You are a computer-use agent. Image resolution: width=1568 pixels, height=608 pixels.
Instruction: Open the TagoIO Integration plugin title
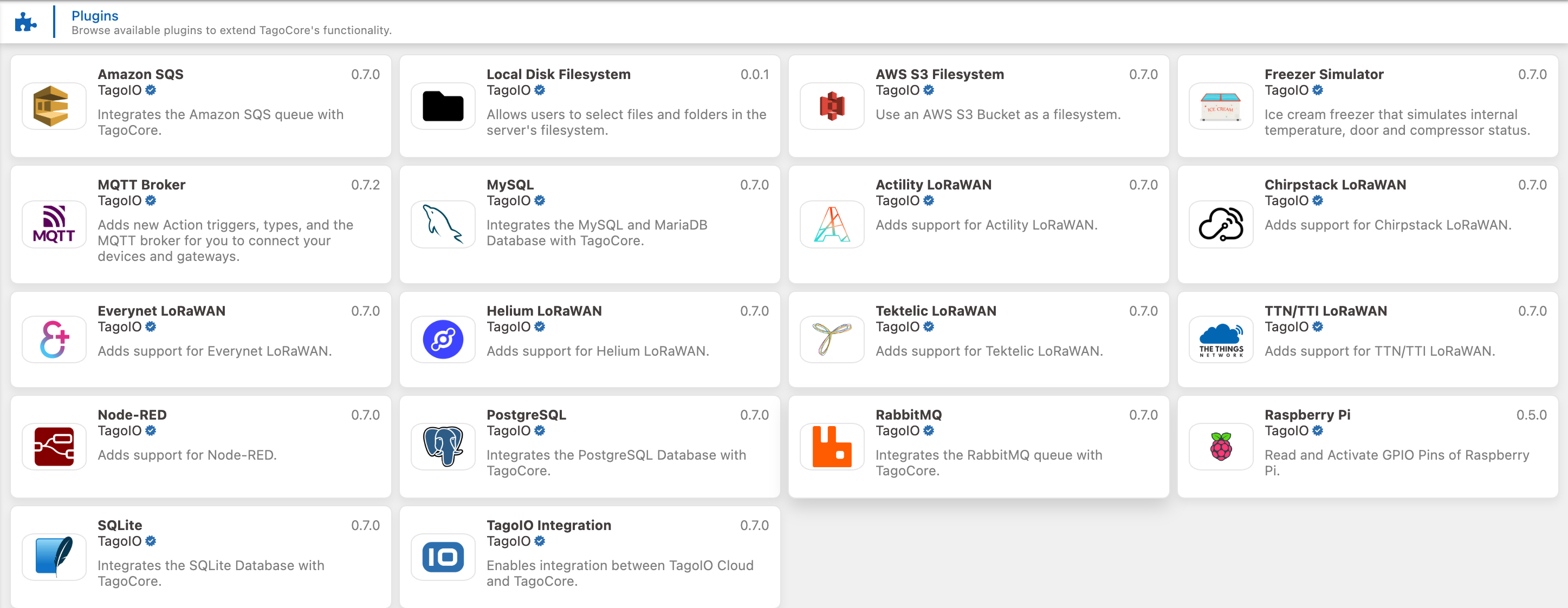(x=548, y=525)
